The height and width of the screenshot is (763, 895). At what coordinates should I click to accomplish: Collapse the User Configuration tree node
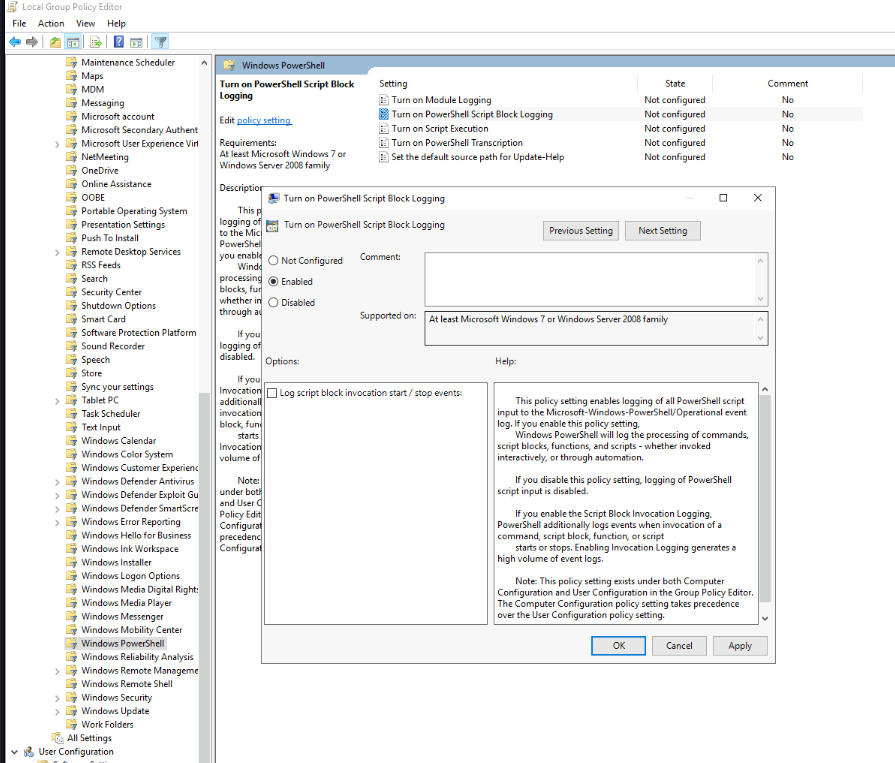tap(13, 752)
